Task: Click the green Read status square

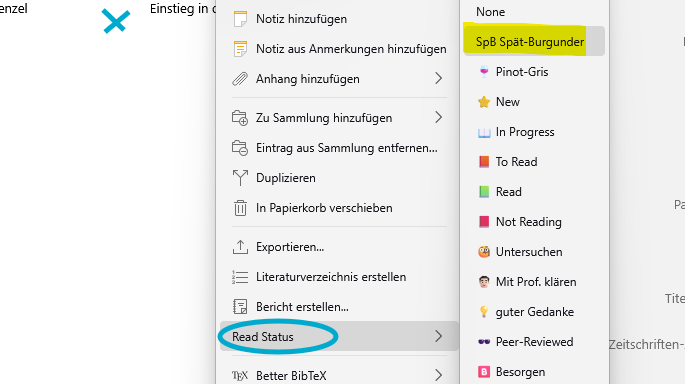Action: [x=484, y=192]
